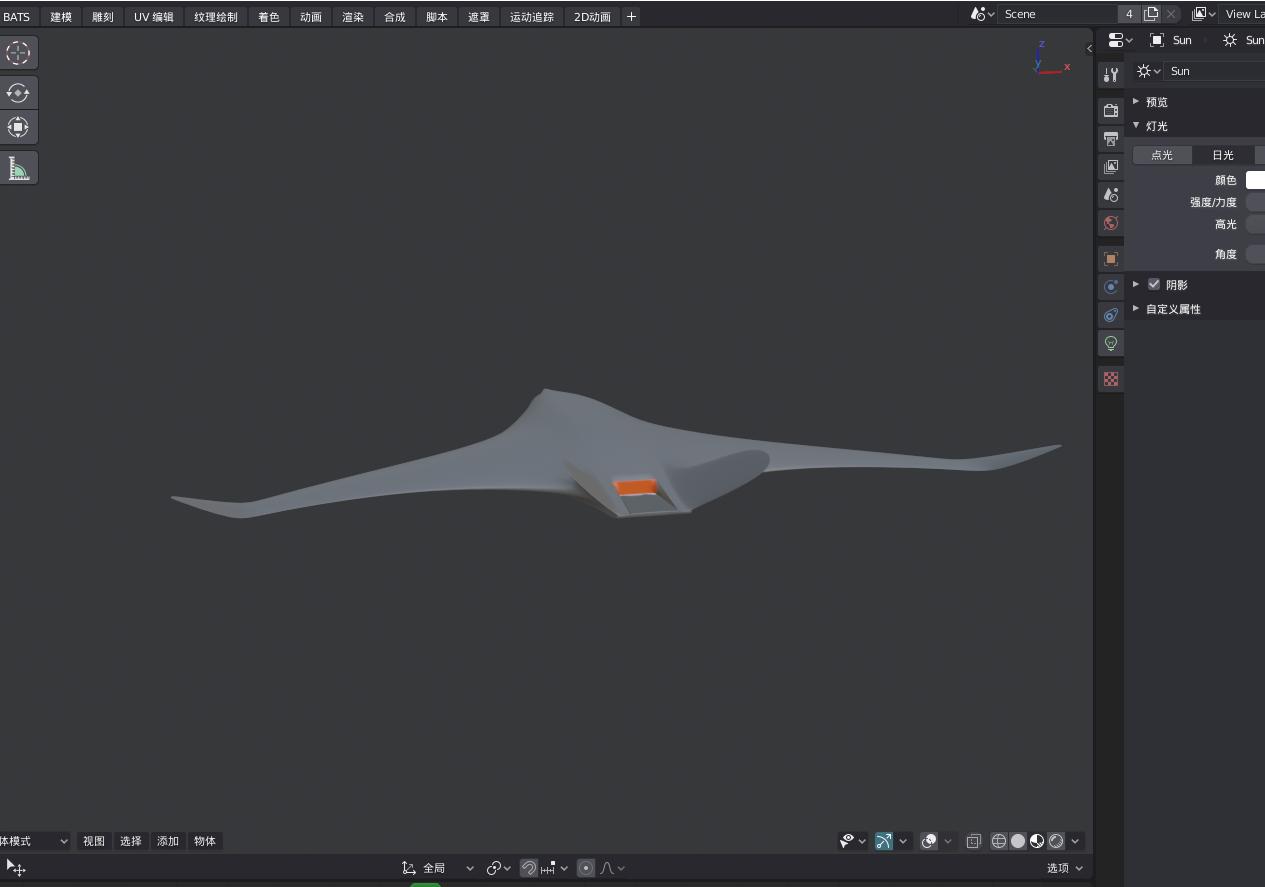Collapse the 灯光 light panel
1265x887 pixels.
(x=1157, y=126)
